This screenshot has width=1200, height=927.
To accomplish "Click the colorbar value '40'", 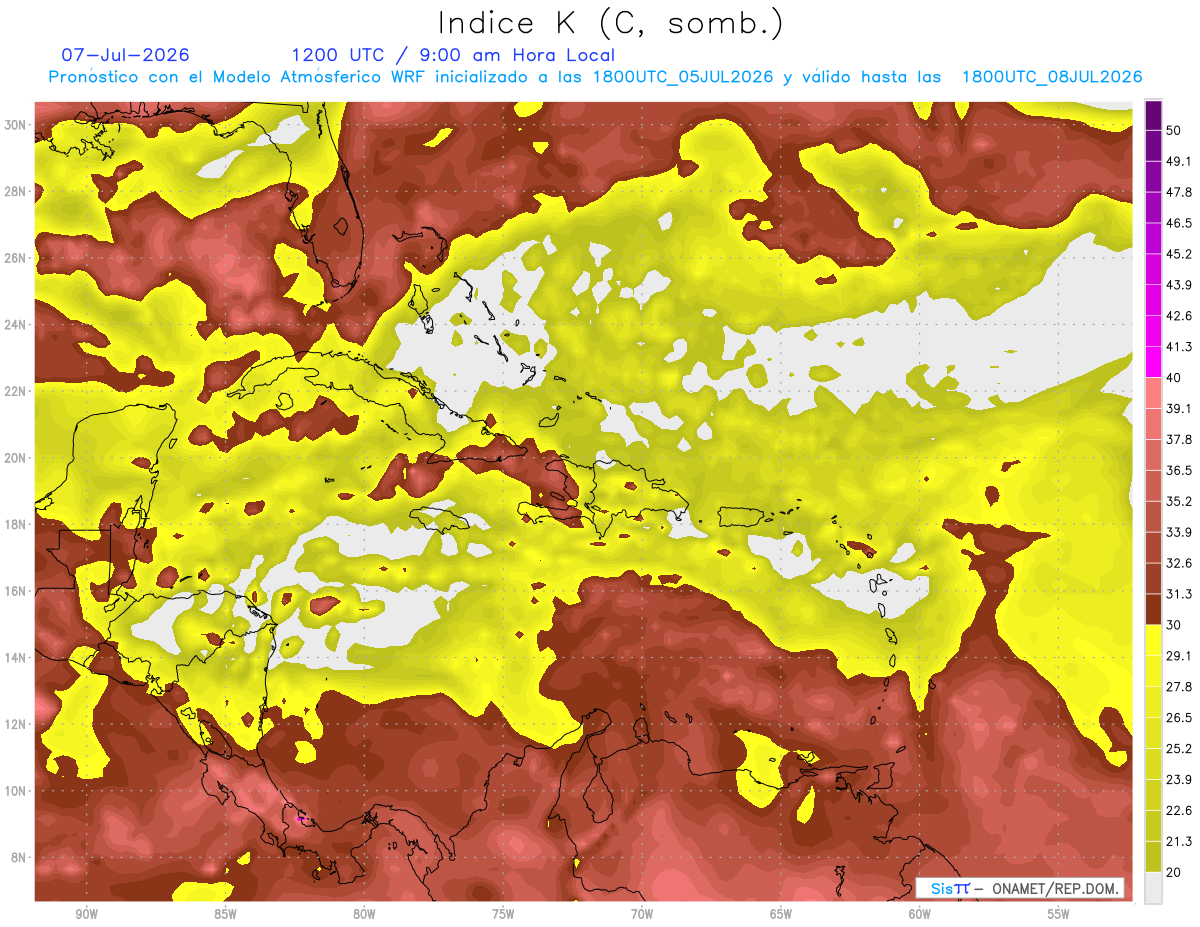I will click(1175, 377).
